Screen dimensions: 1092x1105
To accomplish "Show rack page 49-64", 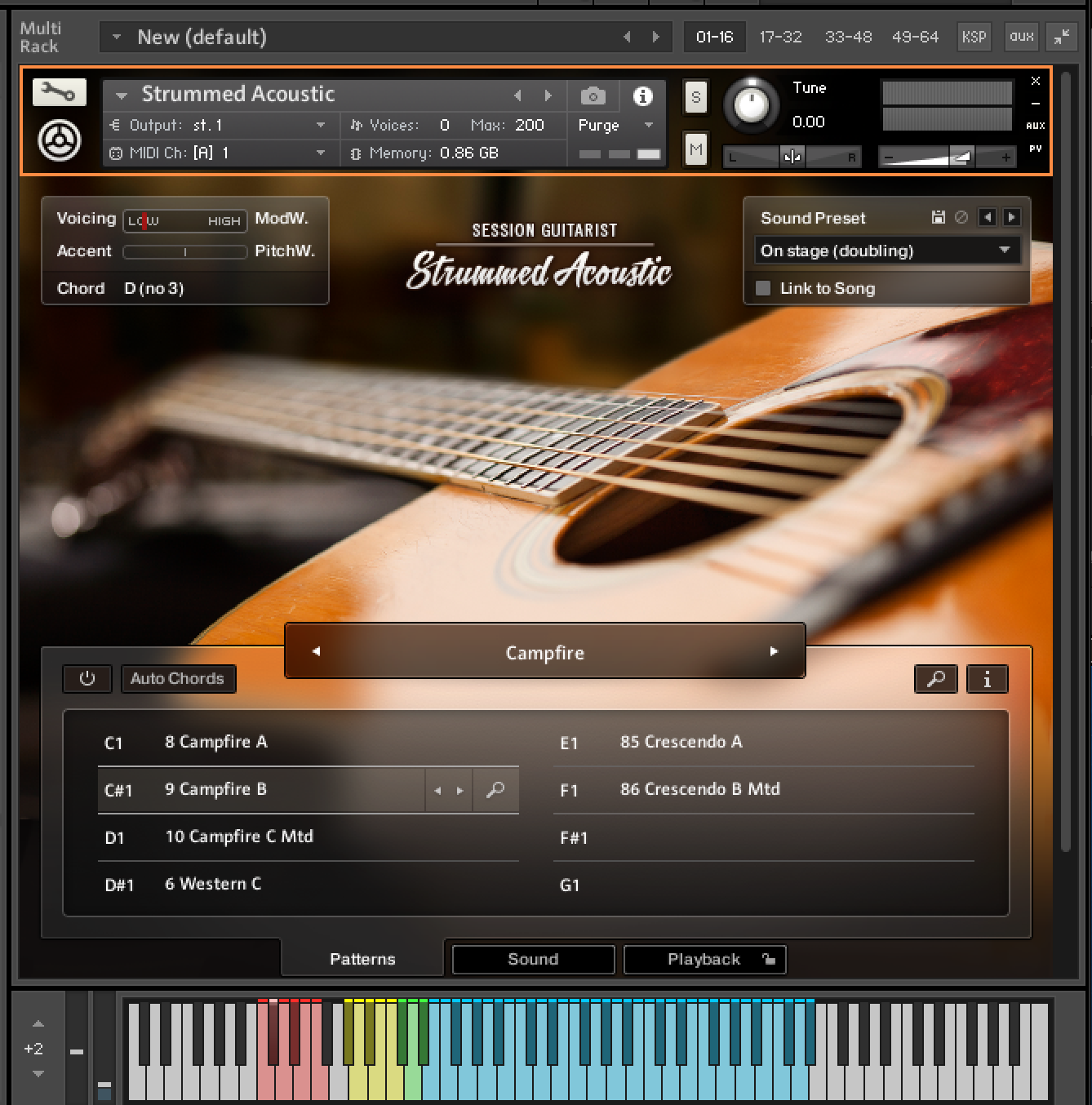I will coord(916,37).
